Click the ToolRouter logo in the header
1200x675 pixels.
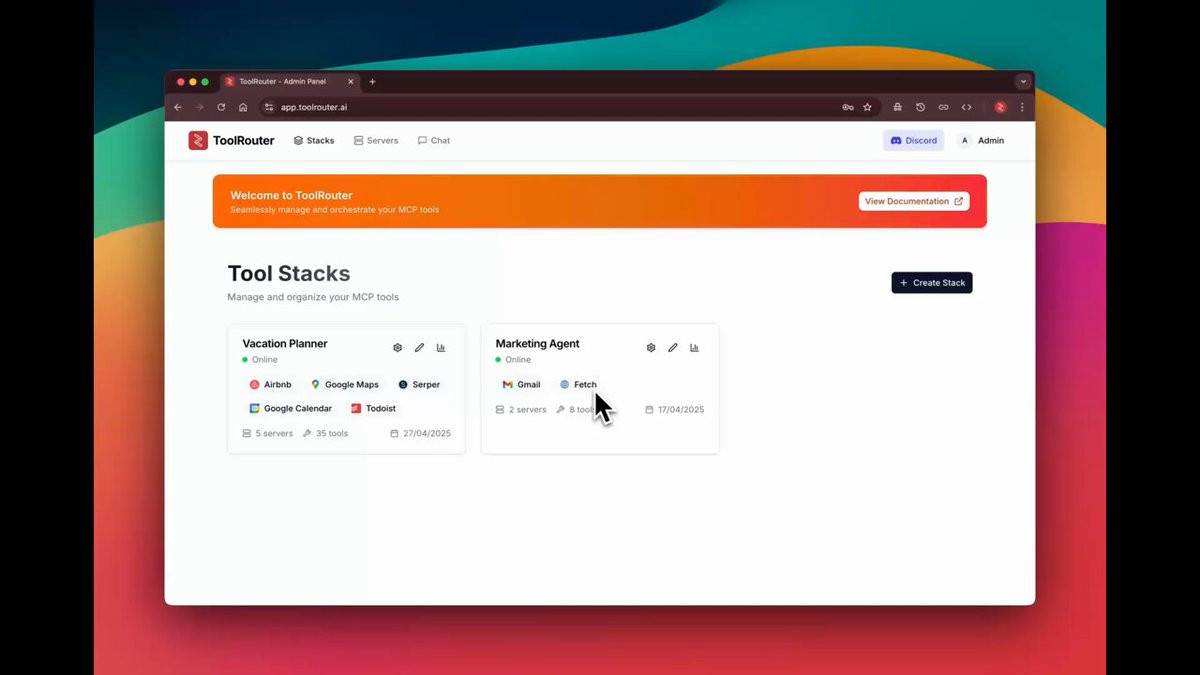click(x=231, y=141)
